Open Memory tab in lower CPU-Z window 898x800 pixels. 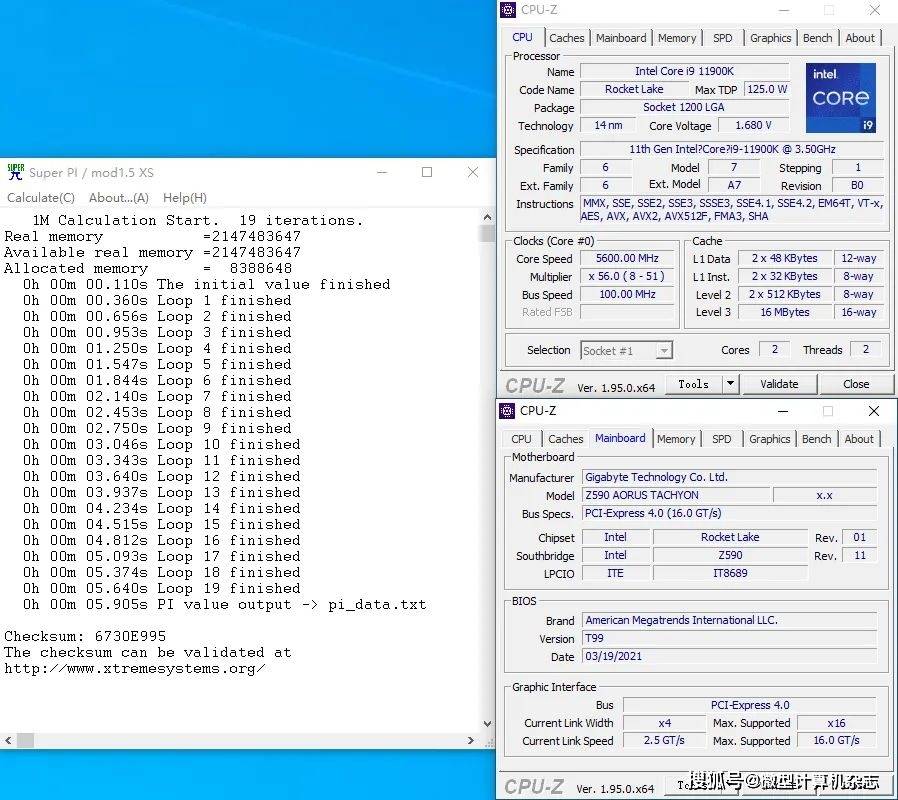pos(676,439)
